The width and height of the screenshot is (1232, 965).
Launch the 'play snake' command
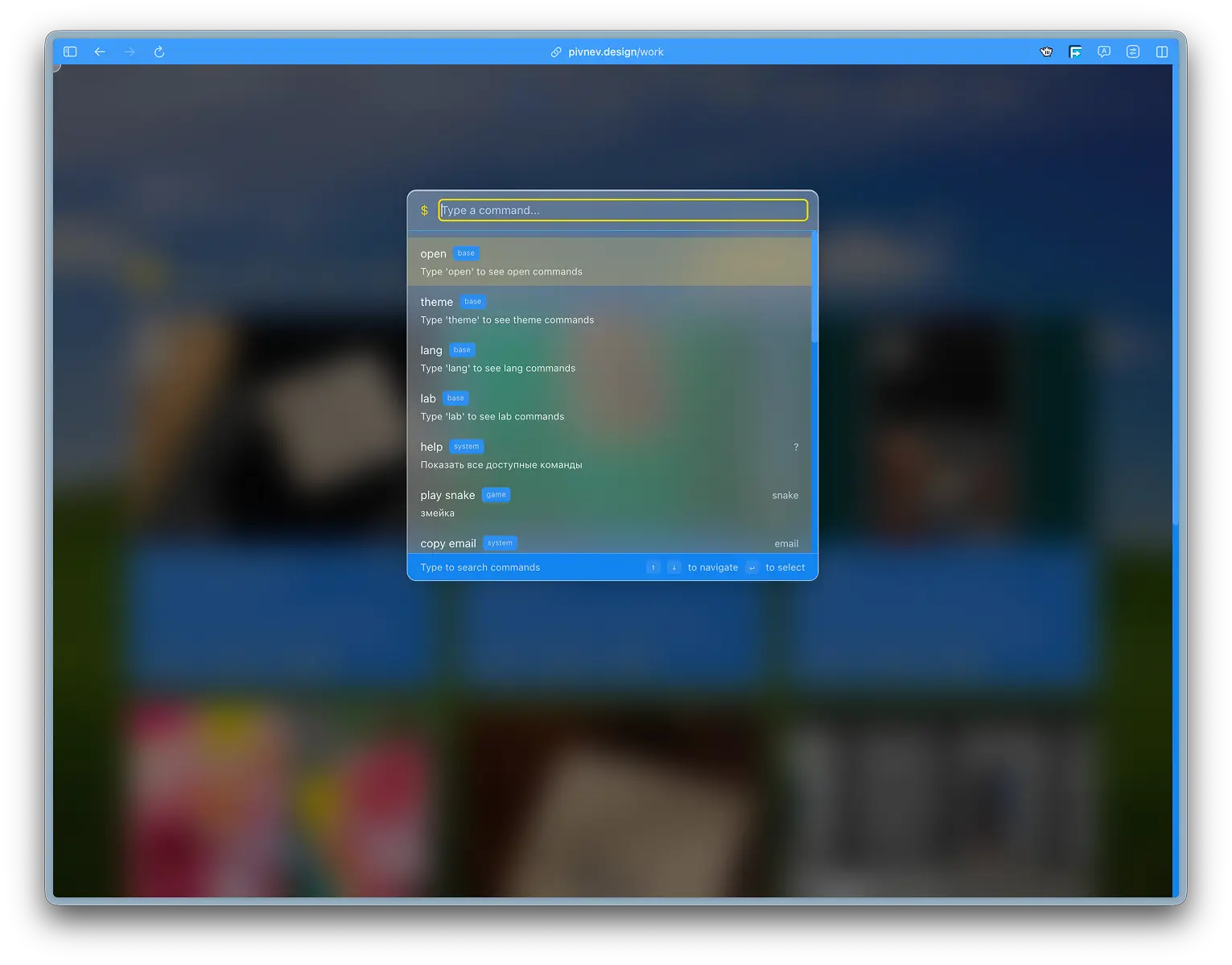[x=609, y=503]
